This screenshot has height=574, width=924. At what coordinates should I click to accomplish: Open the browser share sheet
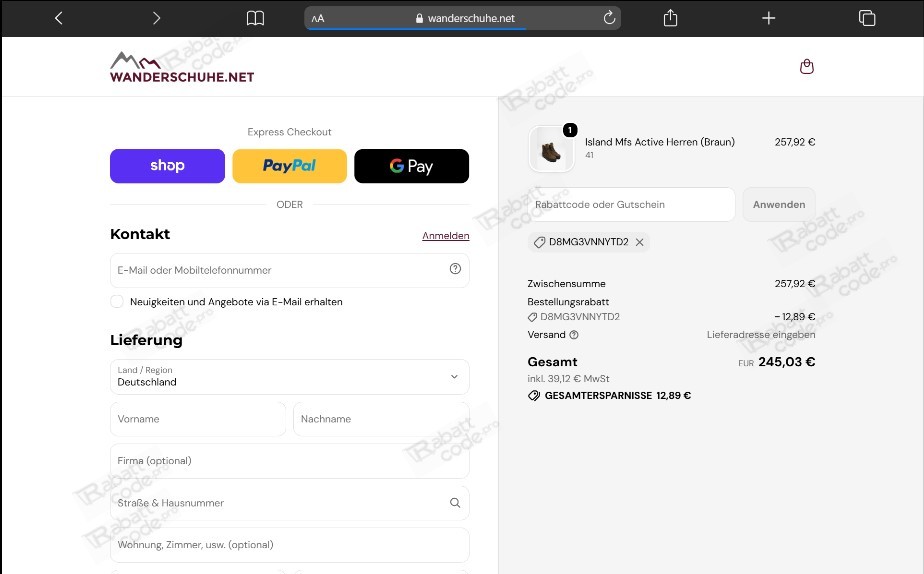pos(670,18)
